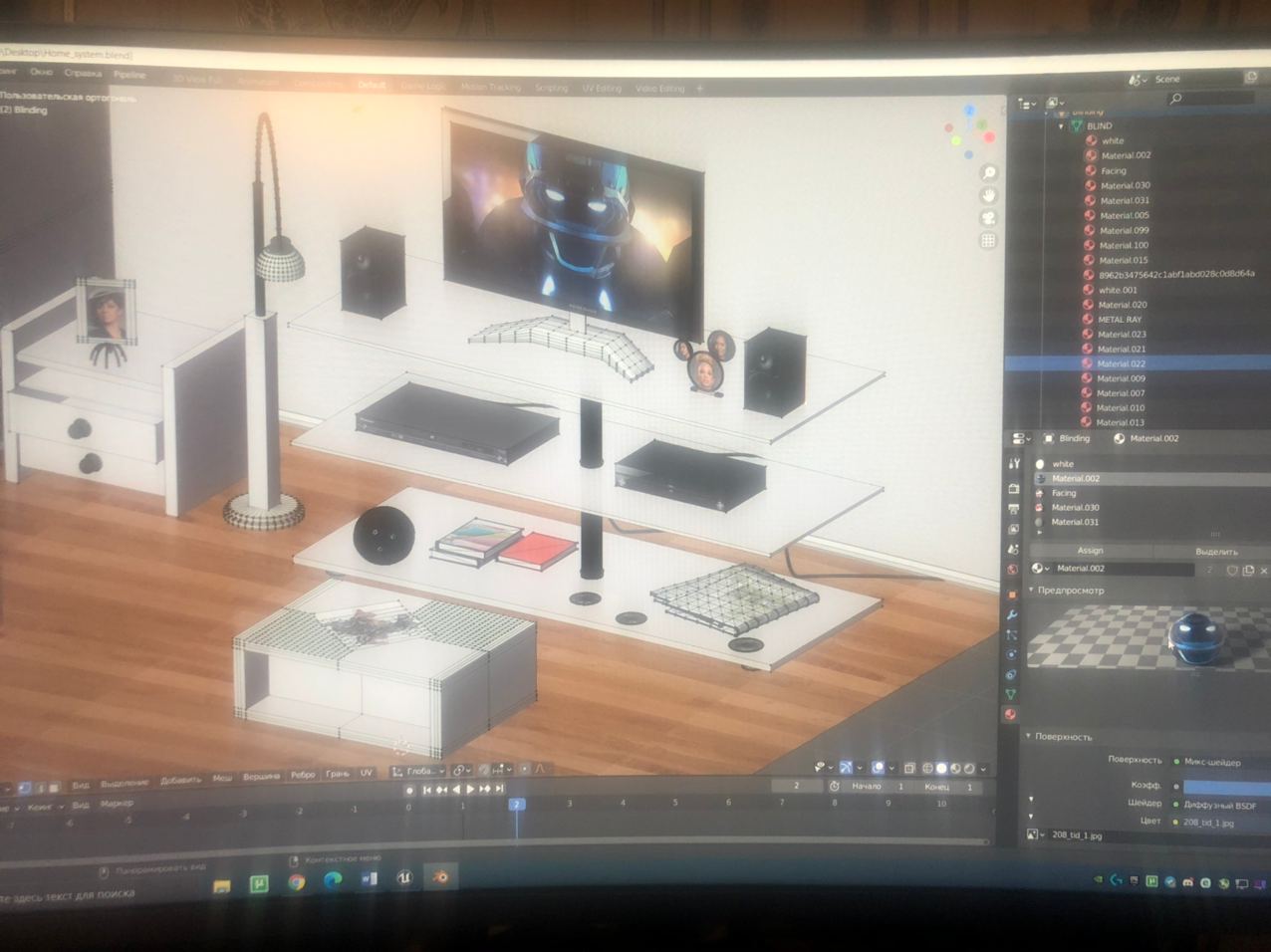Adjust the Коэфф. blue slider

tap(1226, 787)
